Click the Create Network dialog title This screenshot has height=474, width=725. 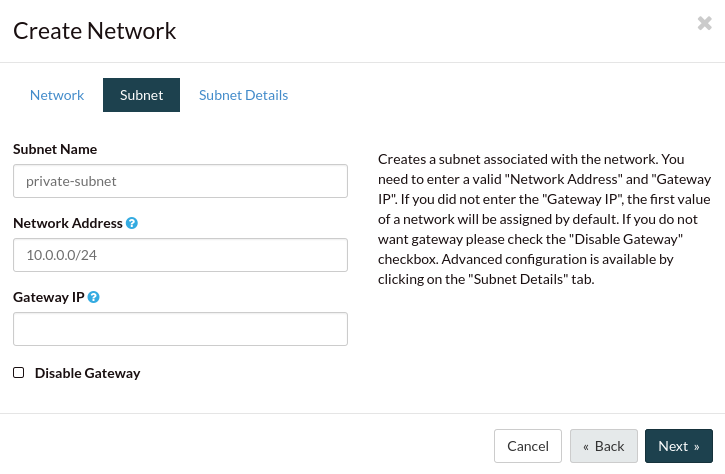click(x=95, y=31)
